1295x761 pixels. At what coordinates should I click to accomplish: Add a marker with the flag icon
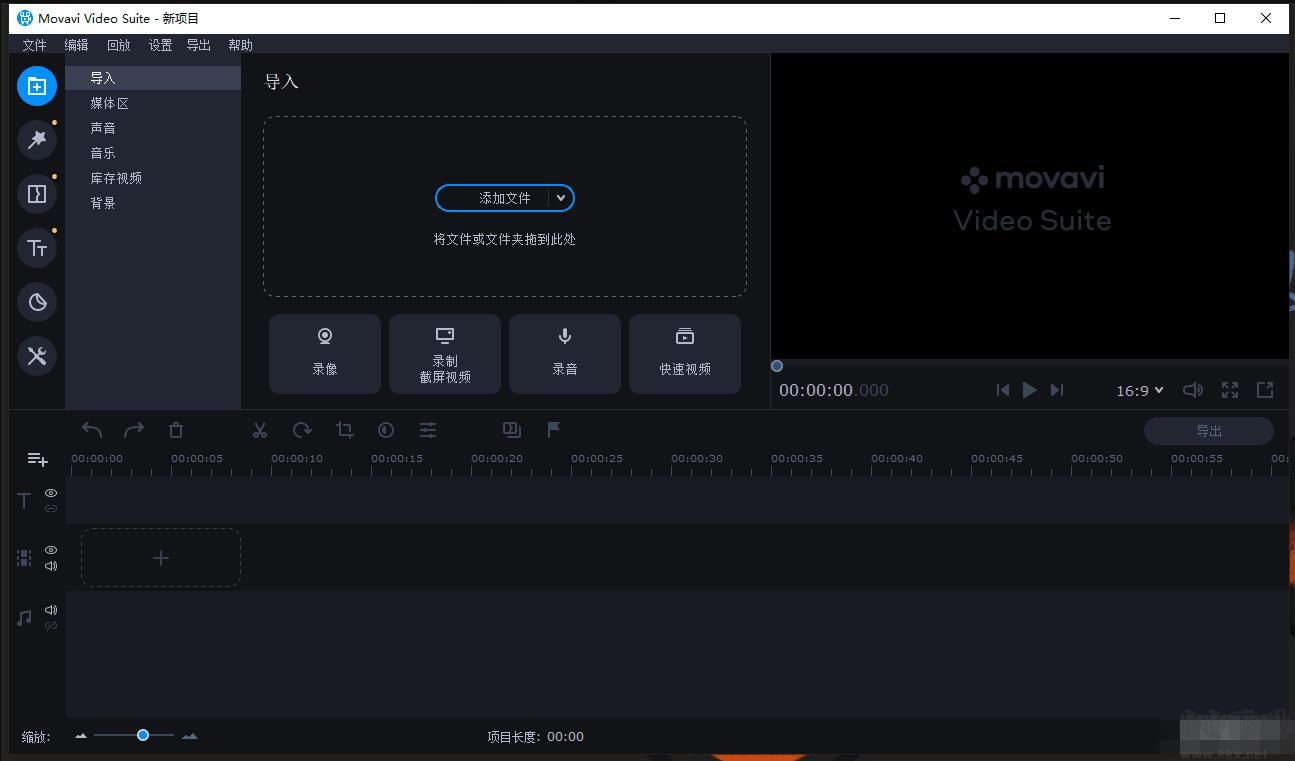553,428
